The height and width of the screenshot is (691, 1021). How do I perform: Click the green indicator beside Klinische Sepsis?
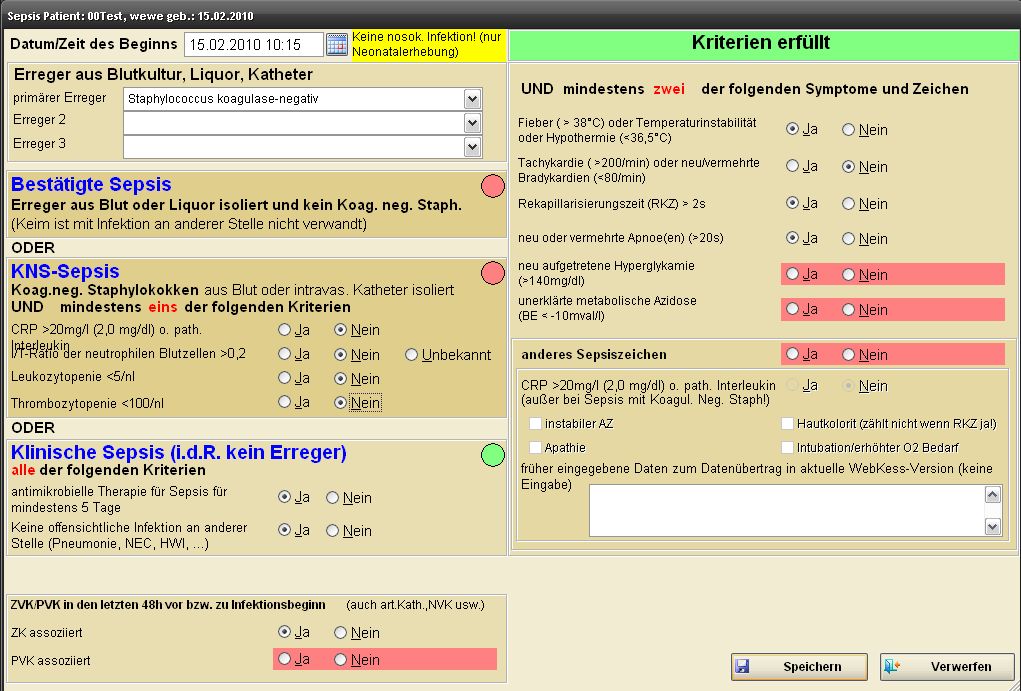(x=492, y=455)
